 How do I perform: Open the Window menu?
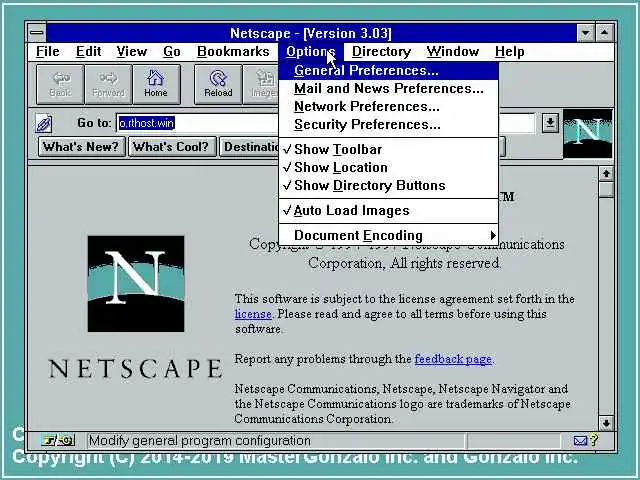pos(453,52)
